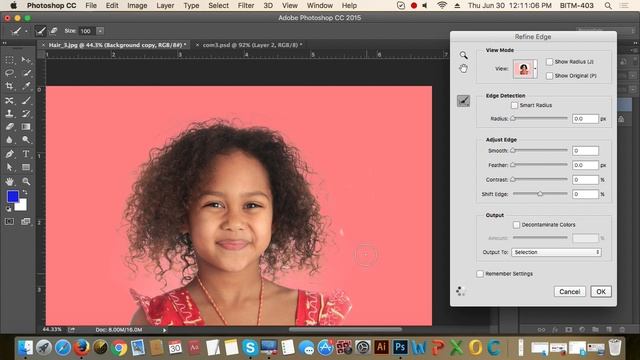The width and height of the screenshot is (640, 360).
Task: Toggle Quick Mask mode
Action: pos(9,221)
